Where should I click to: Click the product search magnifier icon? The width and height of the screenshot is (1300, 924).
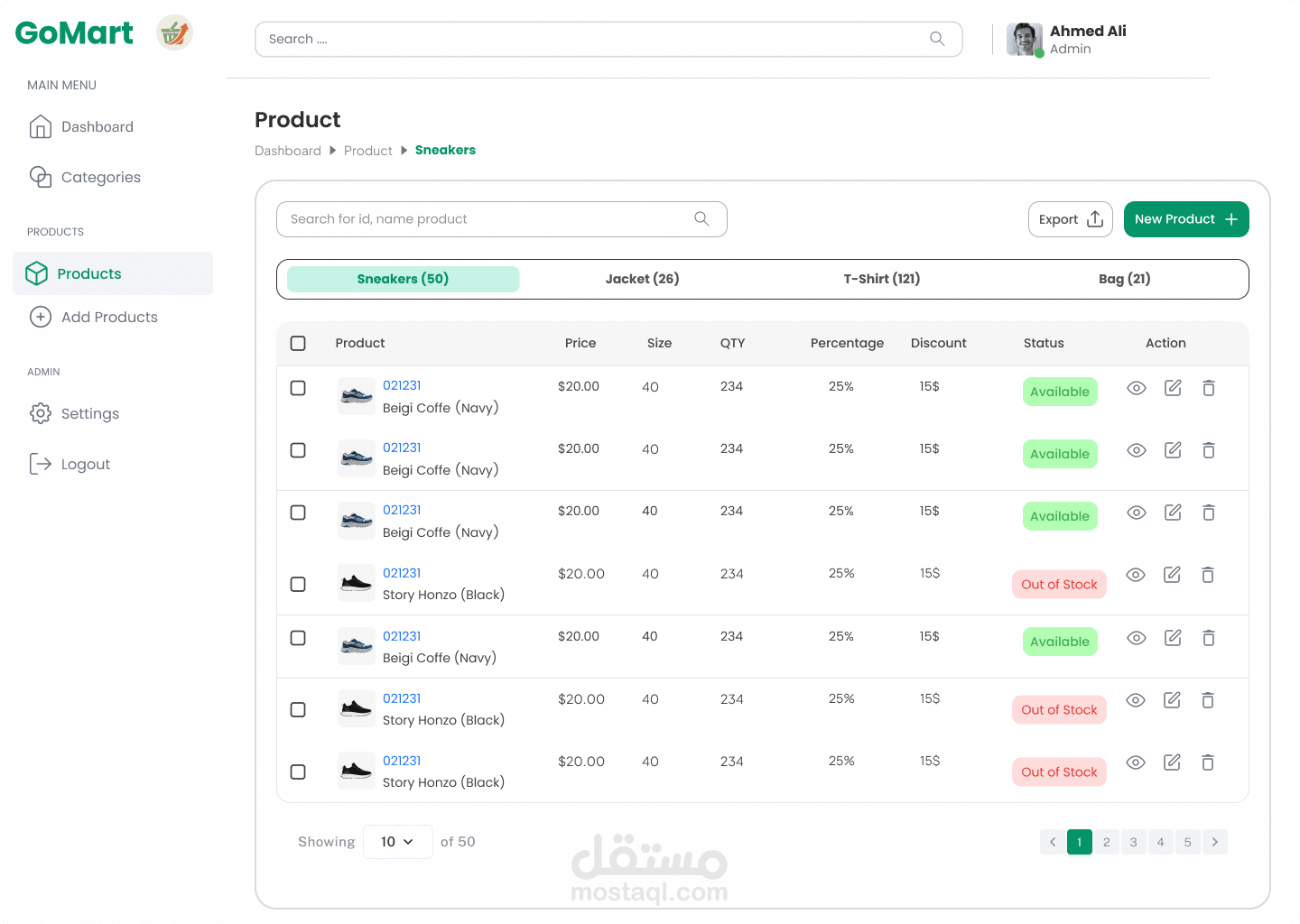(x=701, y=218)
